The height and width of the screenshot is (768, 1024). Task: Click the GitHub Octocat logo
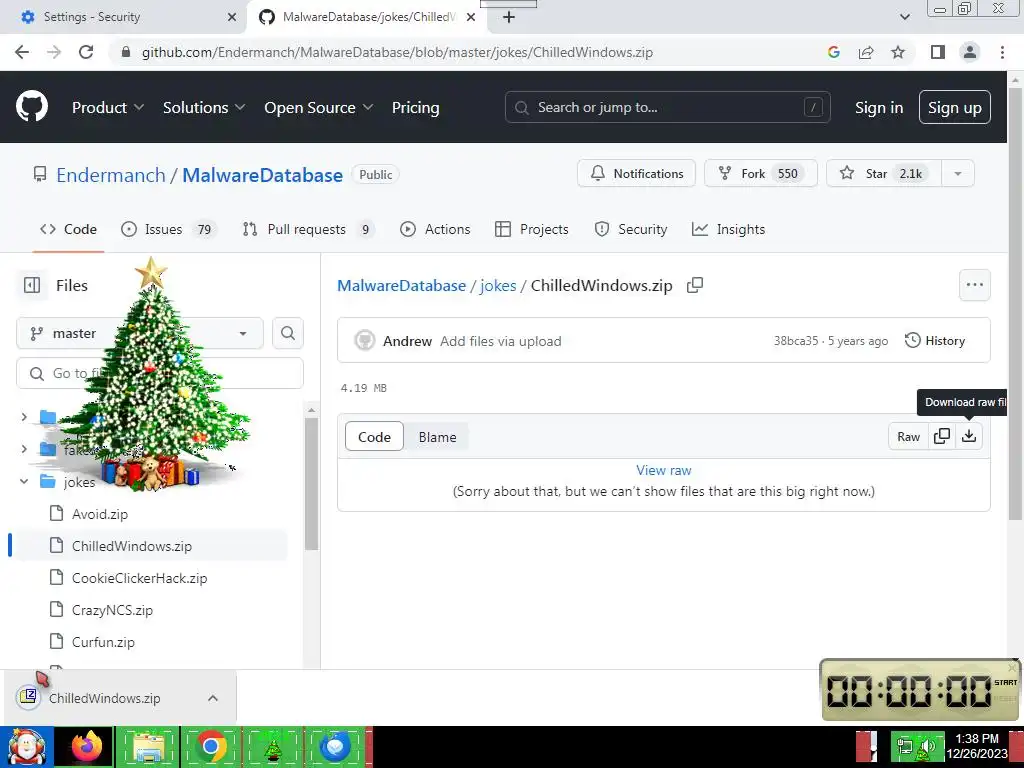pyautogui.click(x=31, y=107)
